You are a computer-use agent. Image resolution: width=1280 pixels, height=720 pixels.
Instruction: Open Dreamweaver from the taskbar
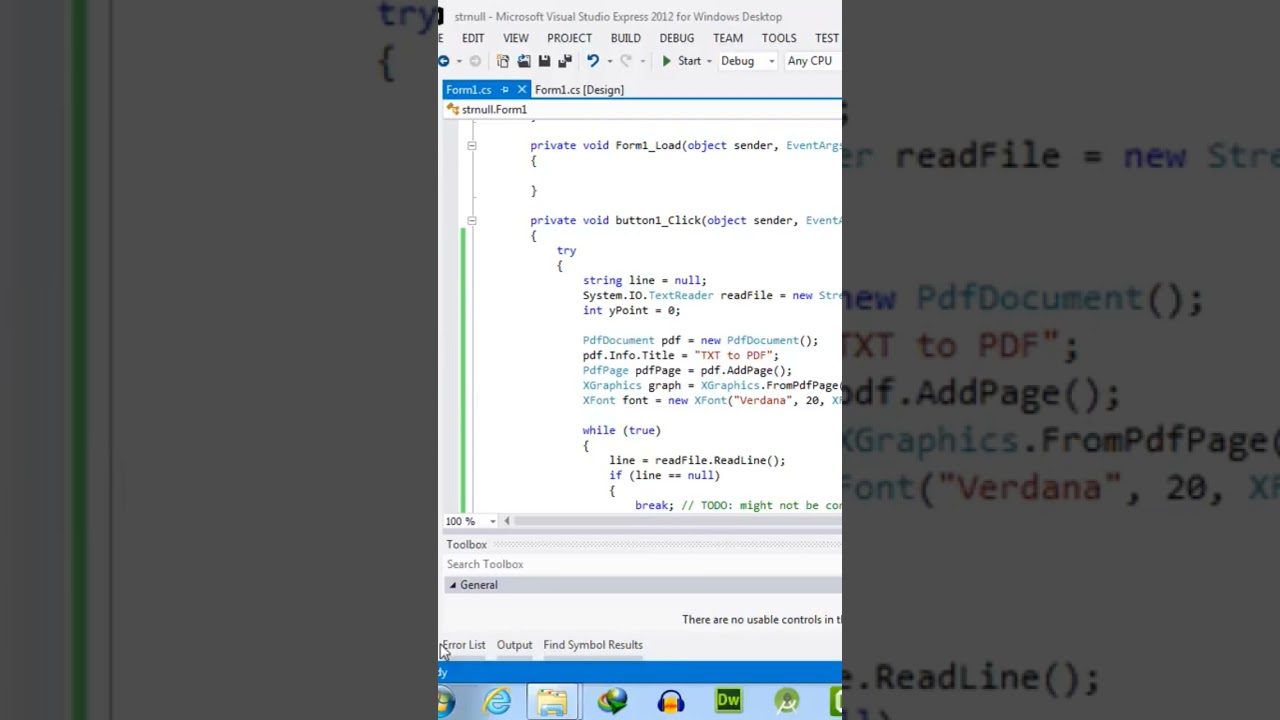pos(728,702)
